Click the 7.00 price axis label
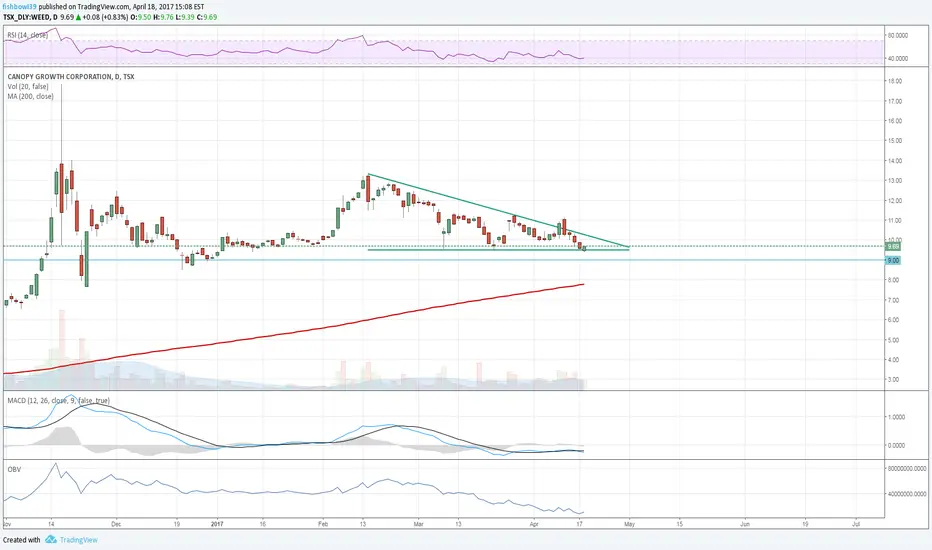This screenshot has width=932, height=550. 894,300
